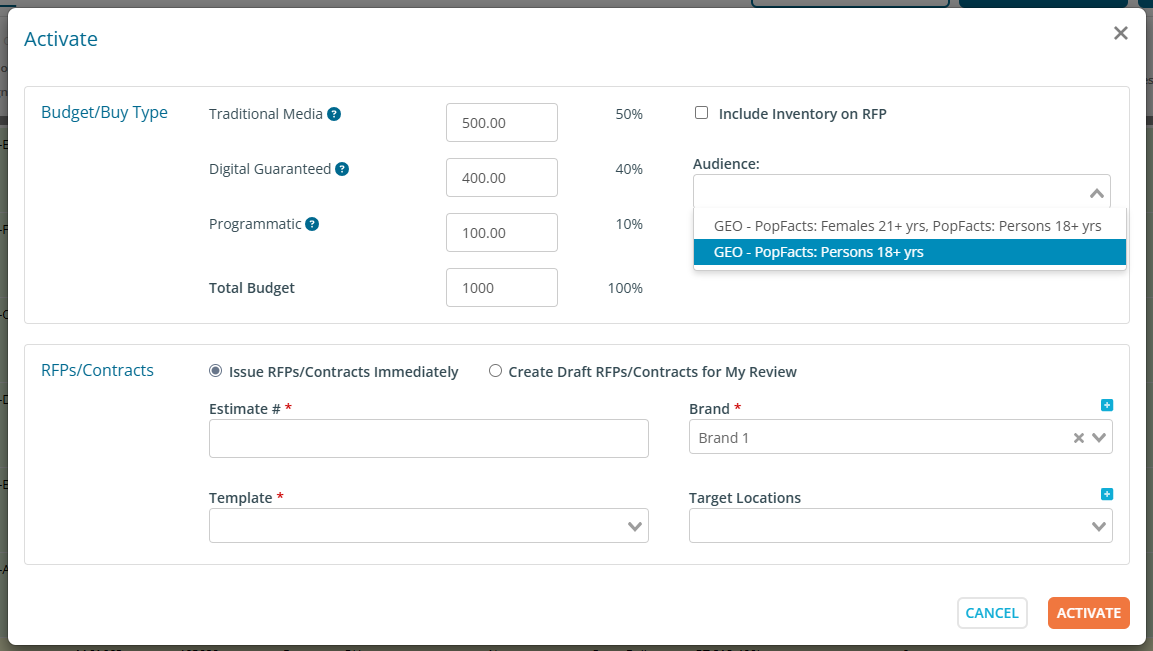The image size is (1153, 651).
Task: Pick the Females 21+ yrs audience option
Action: coord(907,226)
